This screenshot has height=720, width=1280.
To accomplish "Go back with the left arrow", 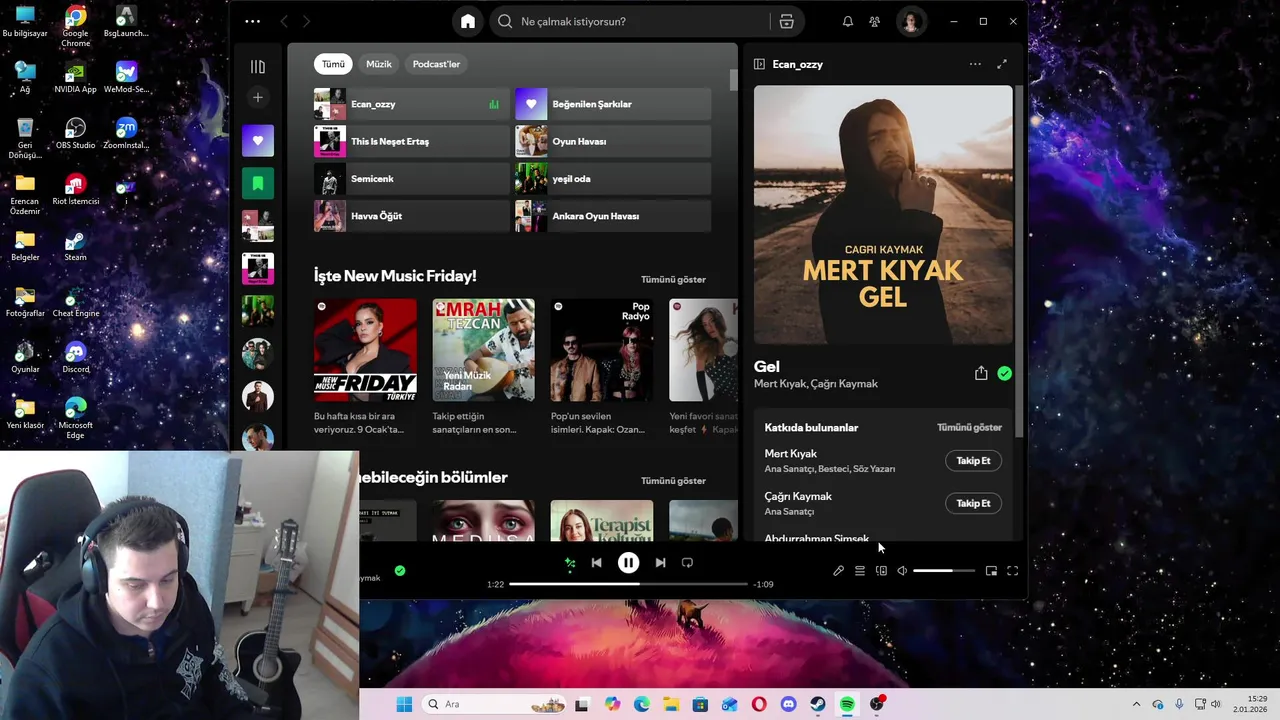I will pos(284,21).
